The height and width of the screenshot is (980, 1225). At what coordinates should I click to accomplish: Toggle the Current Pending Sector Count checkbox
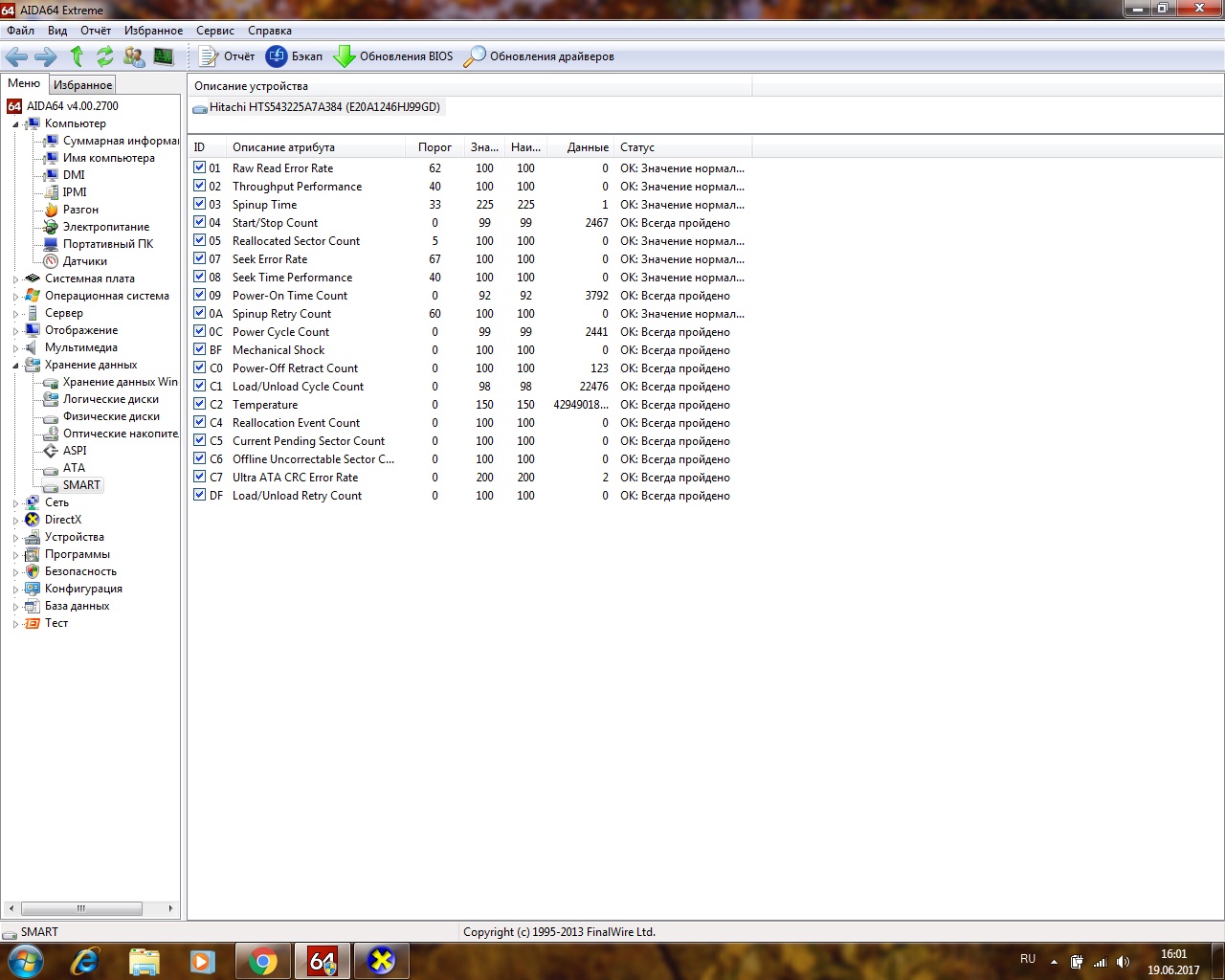point(199,440)
